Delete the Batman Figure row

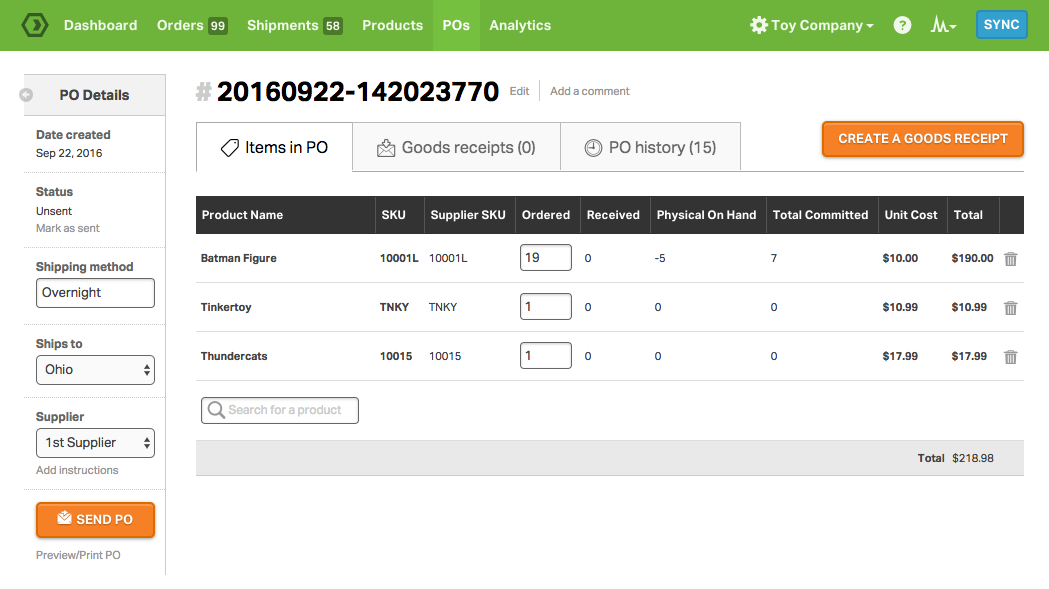point(1010,259)
